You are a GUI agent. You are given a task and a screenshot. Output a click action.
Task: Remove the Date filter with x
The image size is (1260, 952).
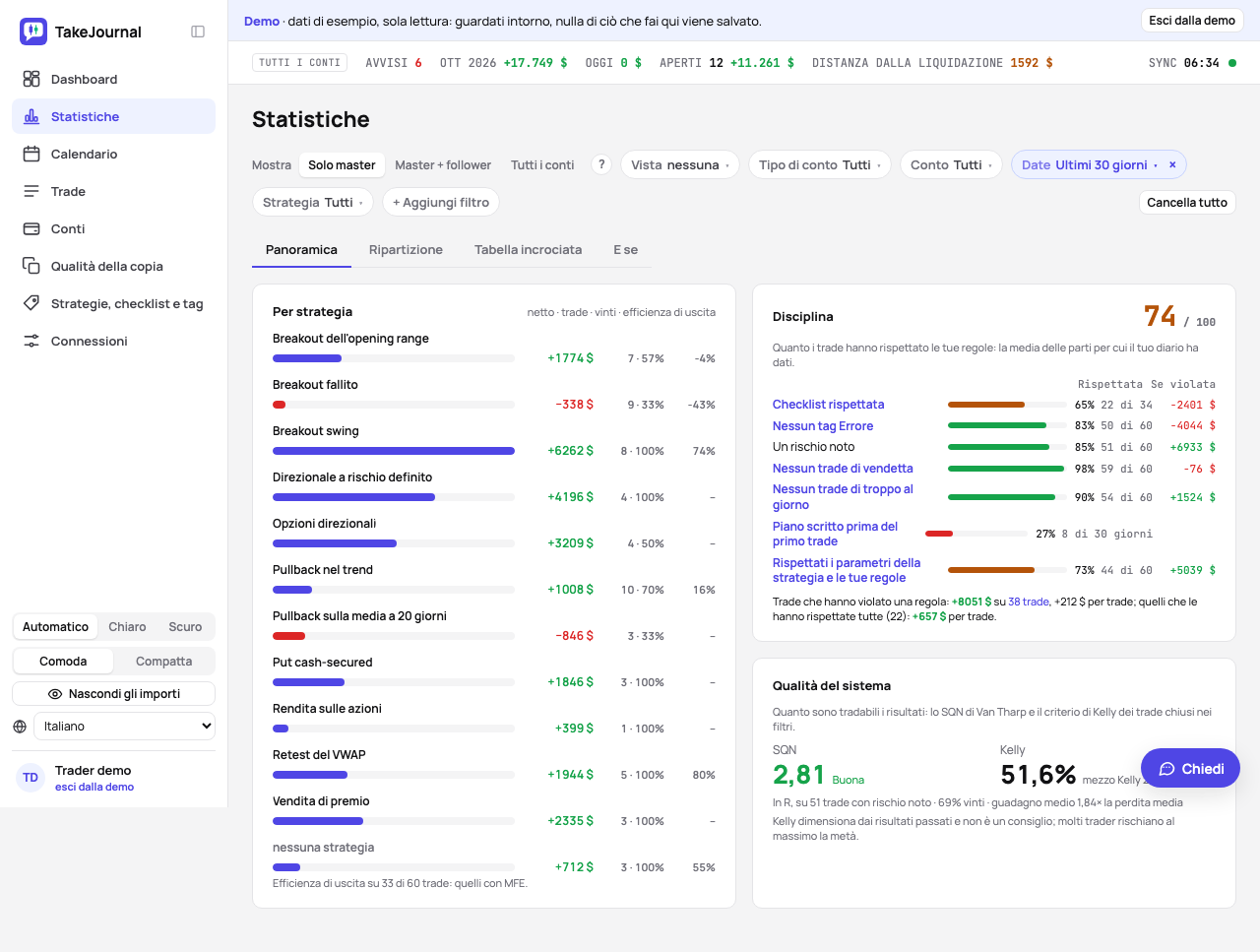point(1172,164)
